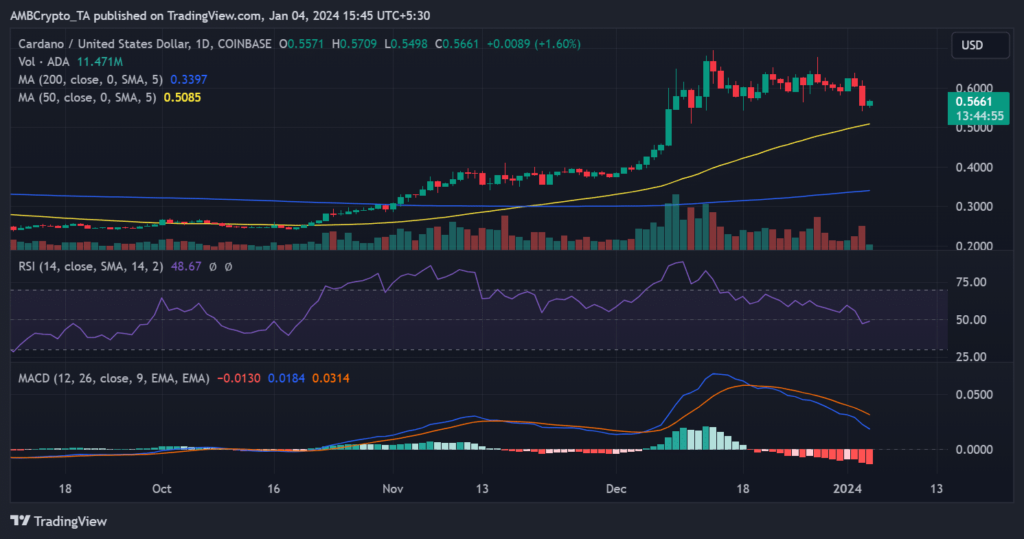Select the MA 200 indicator legend
The height and width of the screenshot is (539, 1024).
tap(85, 79)
